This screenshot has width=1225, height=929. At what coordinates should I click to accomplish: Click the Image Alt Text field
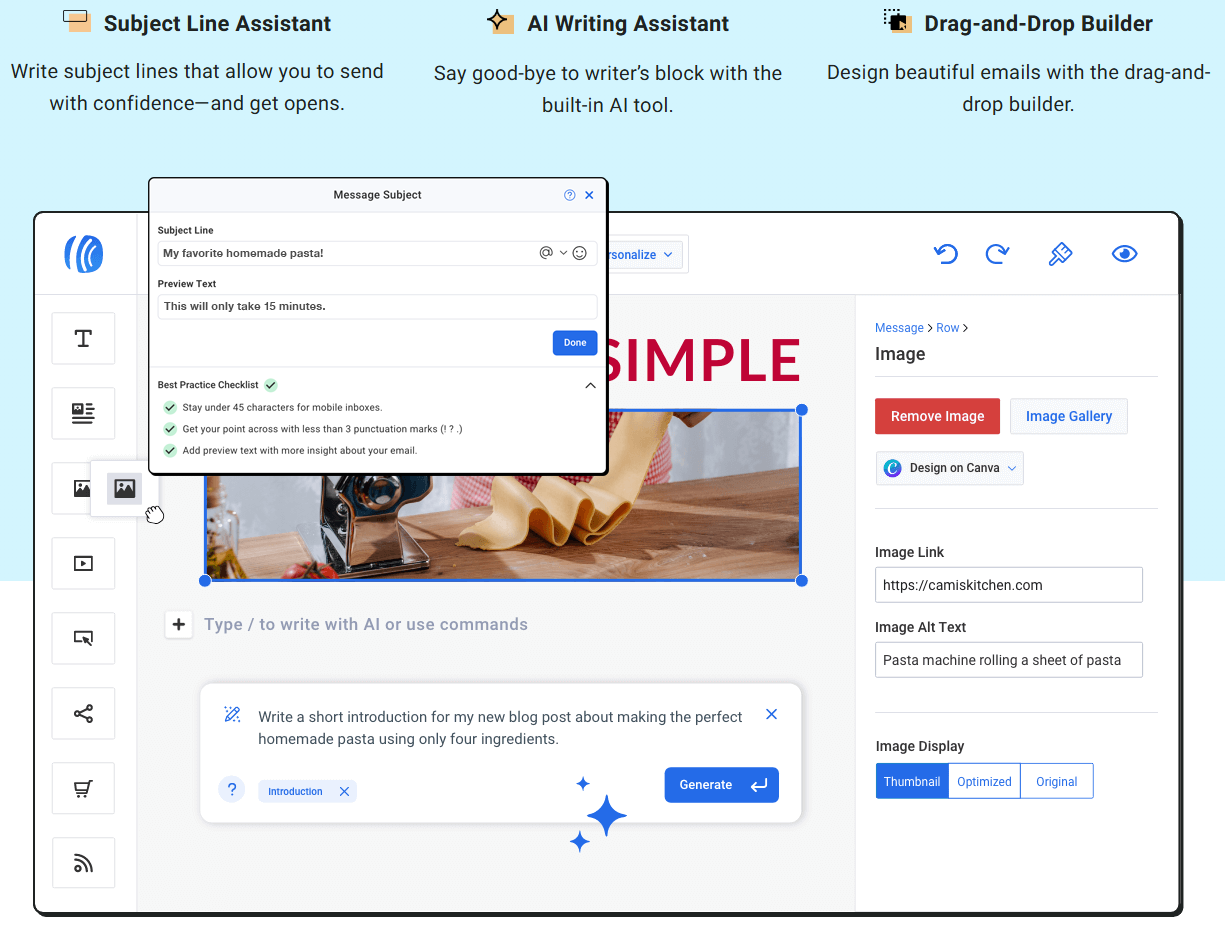tap(1008, 660)
